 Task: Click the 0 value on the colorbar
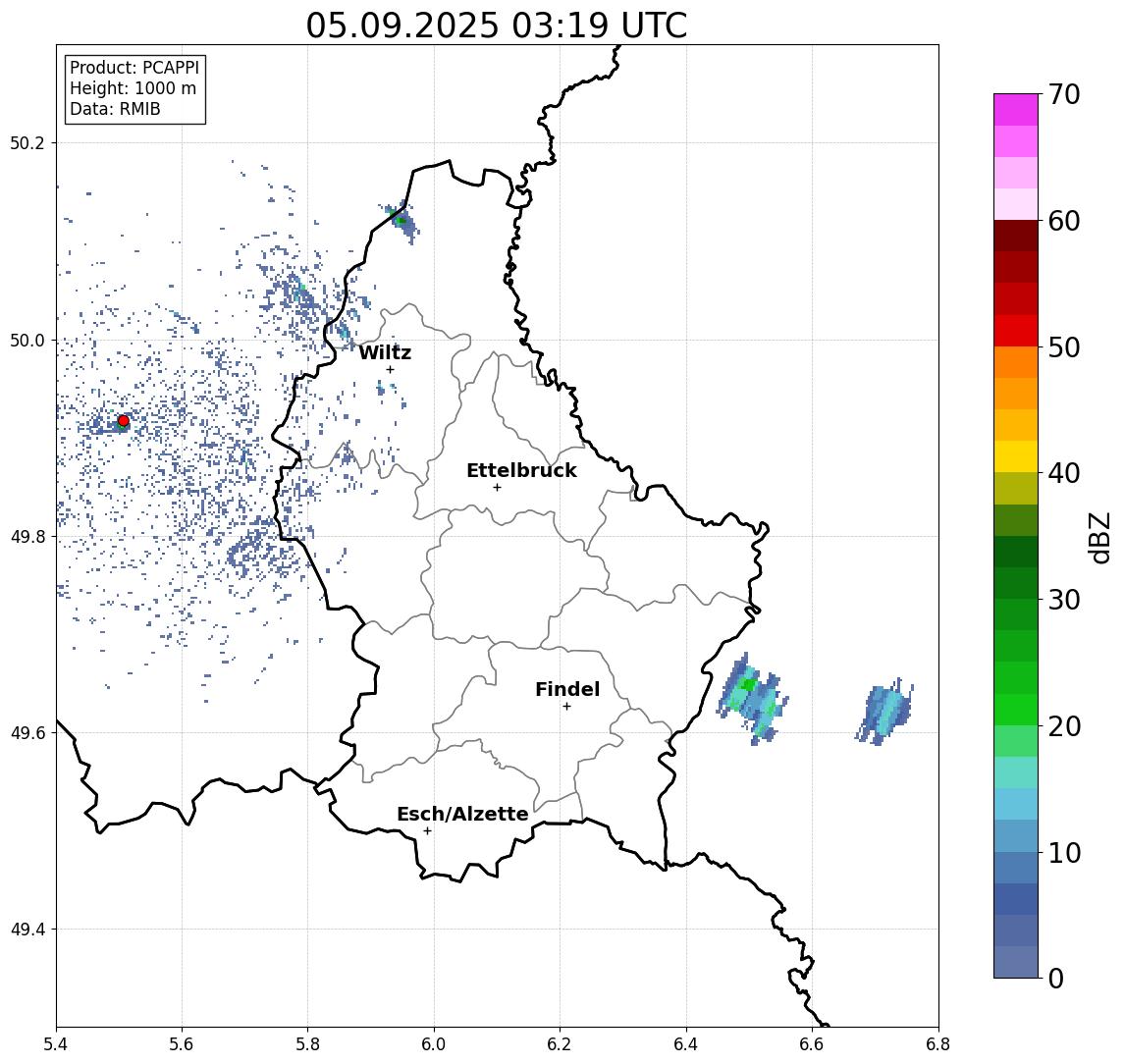(x=1056, y=978)
